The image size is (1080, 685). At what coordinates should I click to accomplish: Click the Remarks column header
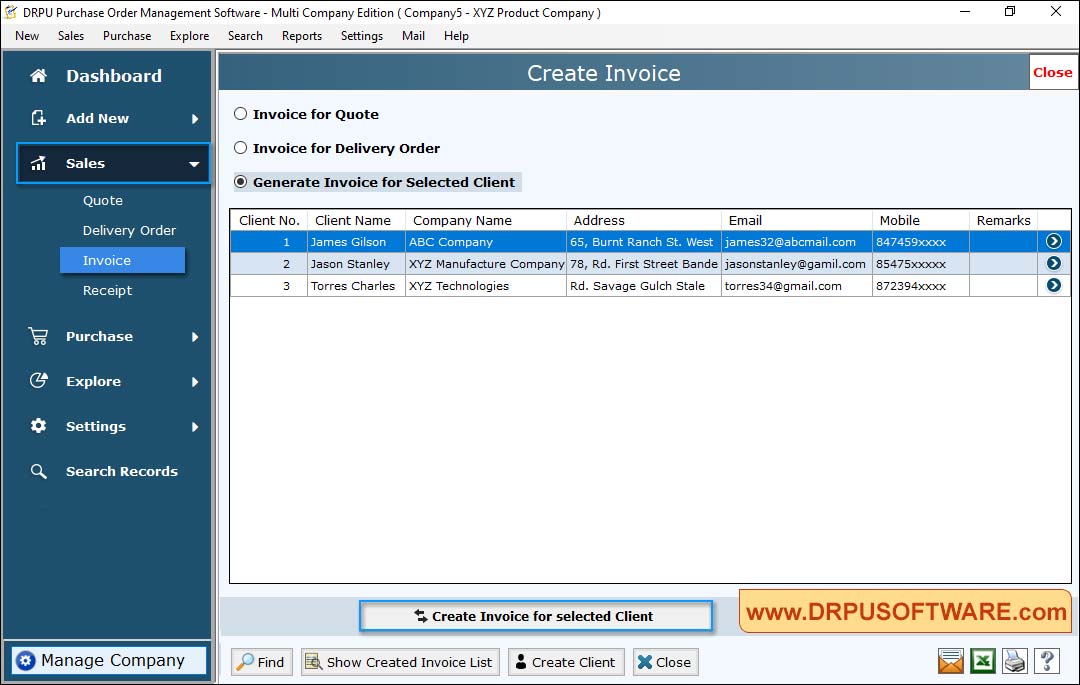(x=1004, y=220)
